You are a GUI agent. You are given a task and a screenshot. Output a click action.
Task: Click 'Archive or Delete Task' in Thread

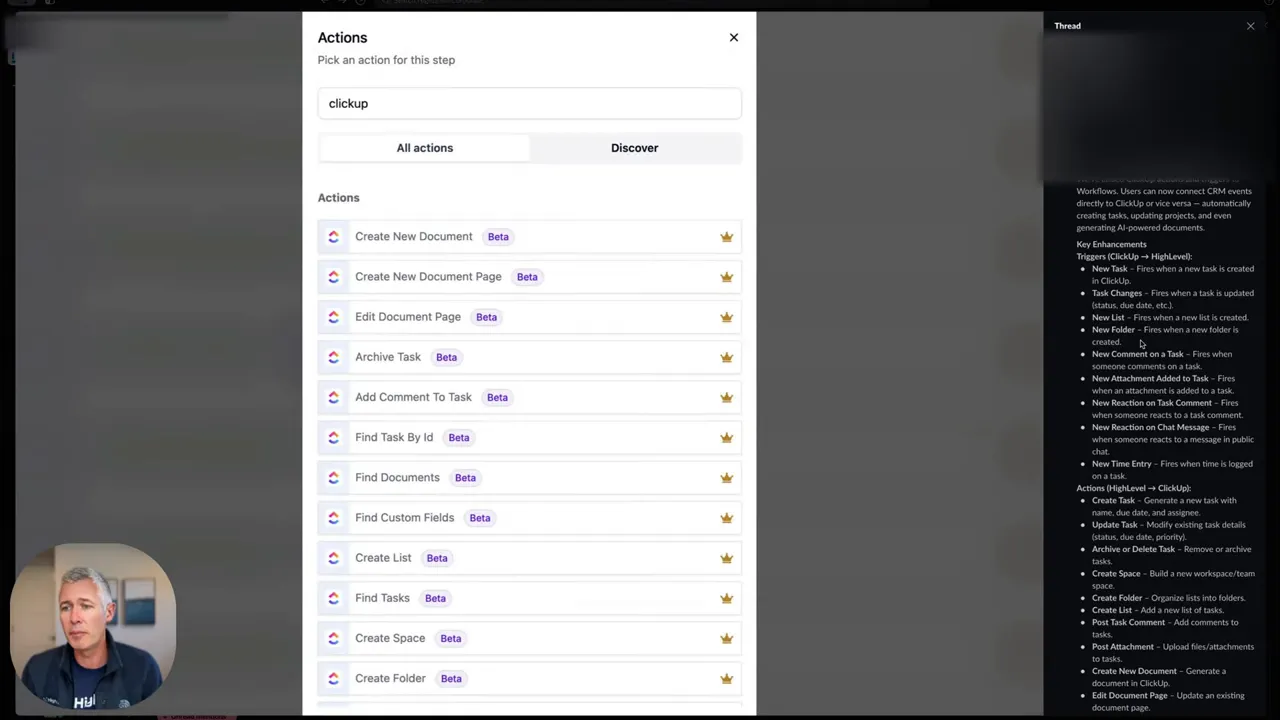(x=1134, y=549)
